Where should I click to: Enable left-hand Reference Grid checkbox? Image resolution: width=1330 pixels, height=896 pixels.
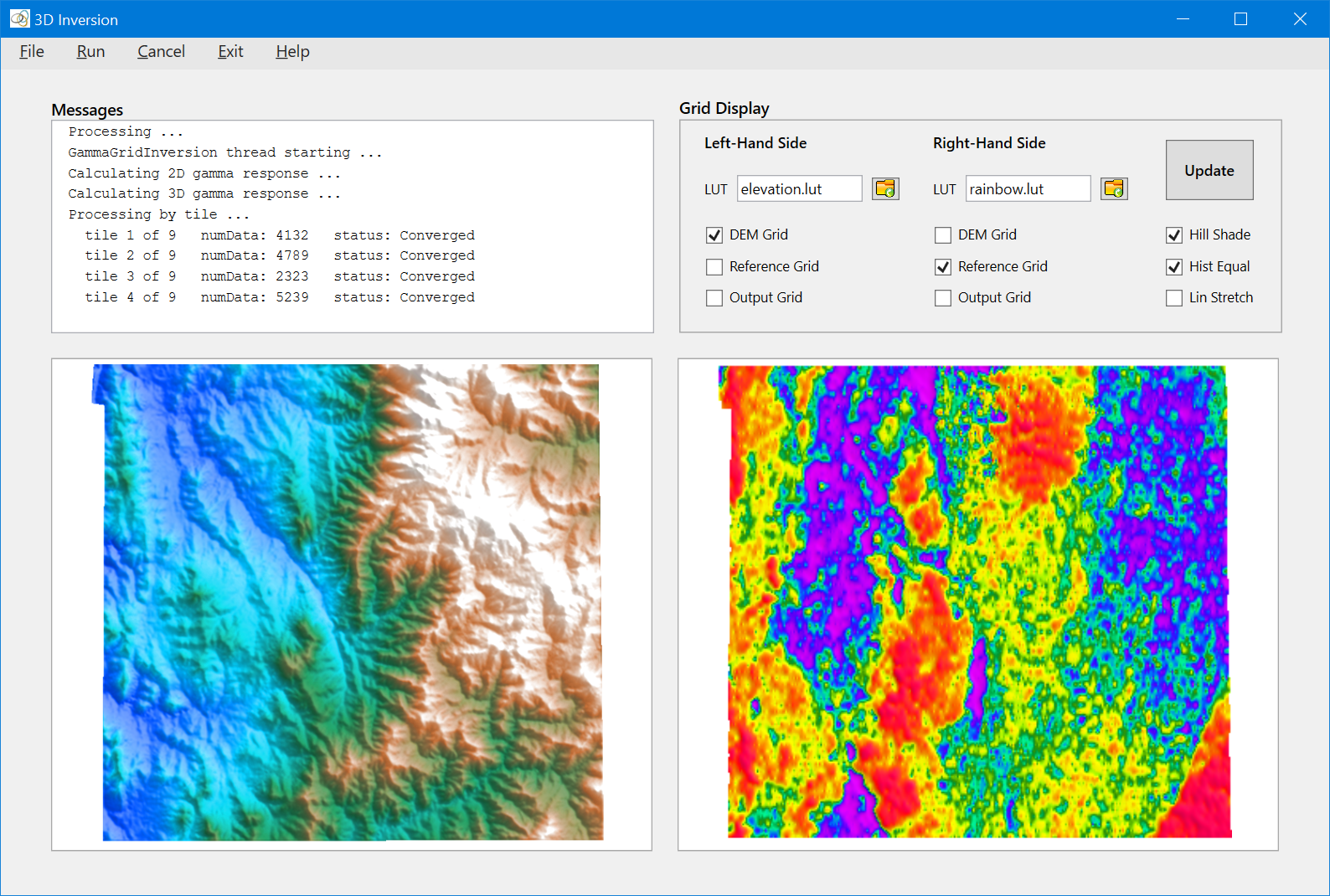click(714, 267)
